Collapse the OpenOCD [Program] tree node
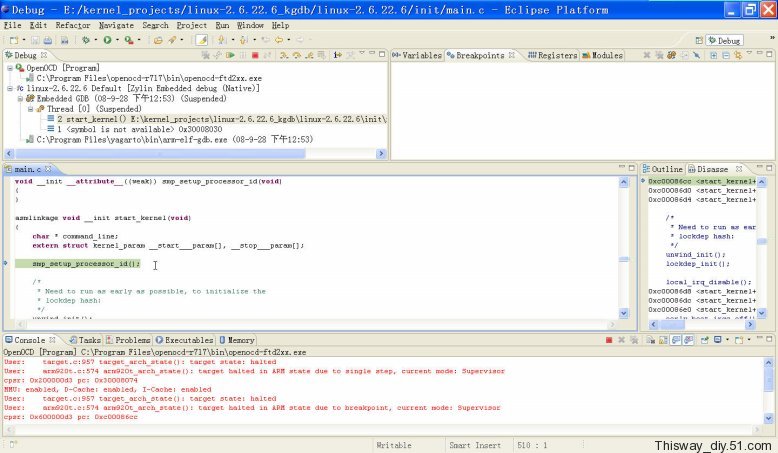The image size is (778, 453). coord(10,68)
